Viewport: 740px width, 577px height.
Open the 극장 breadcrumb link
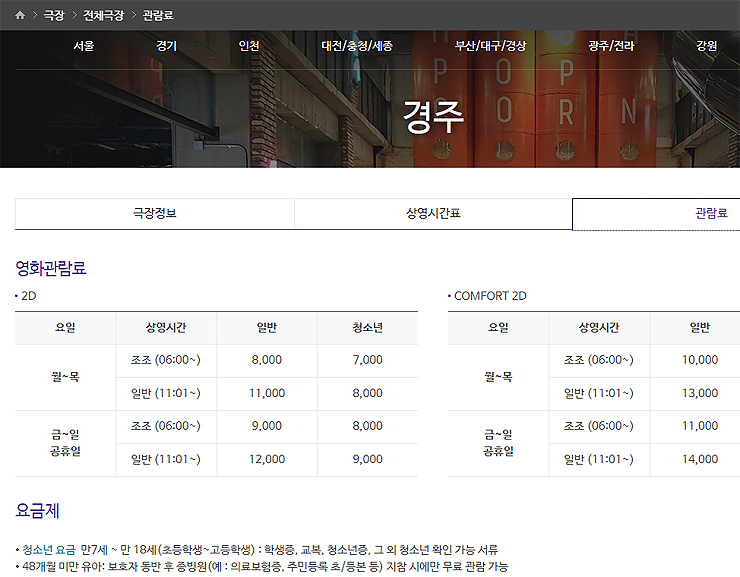[54, 15]
